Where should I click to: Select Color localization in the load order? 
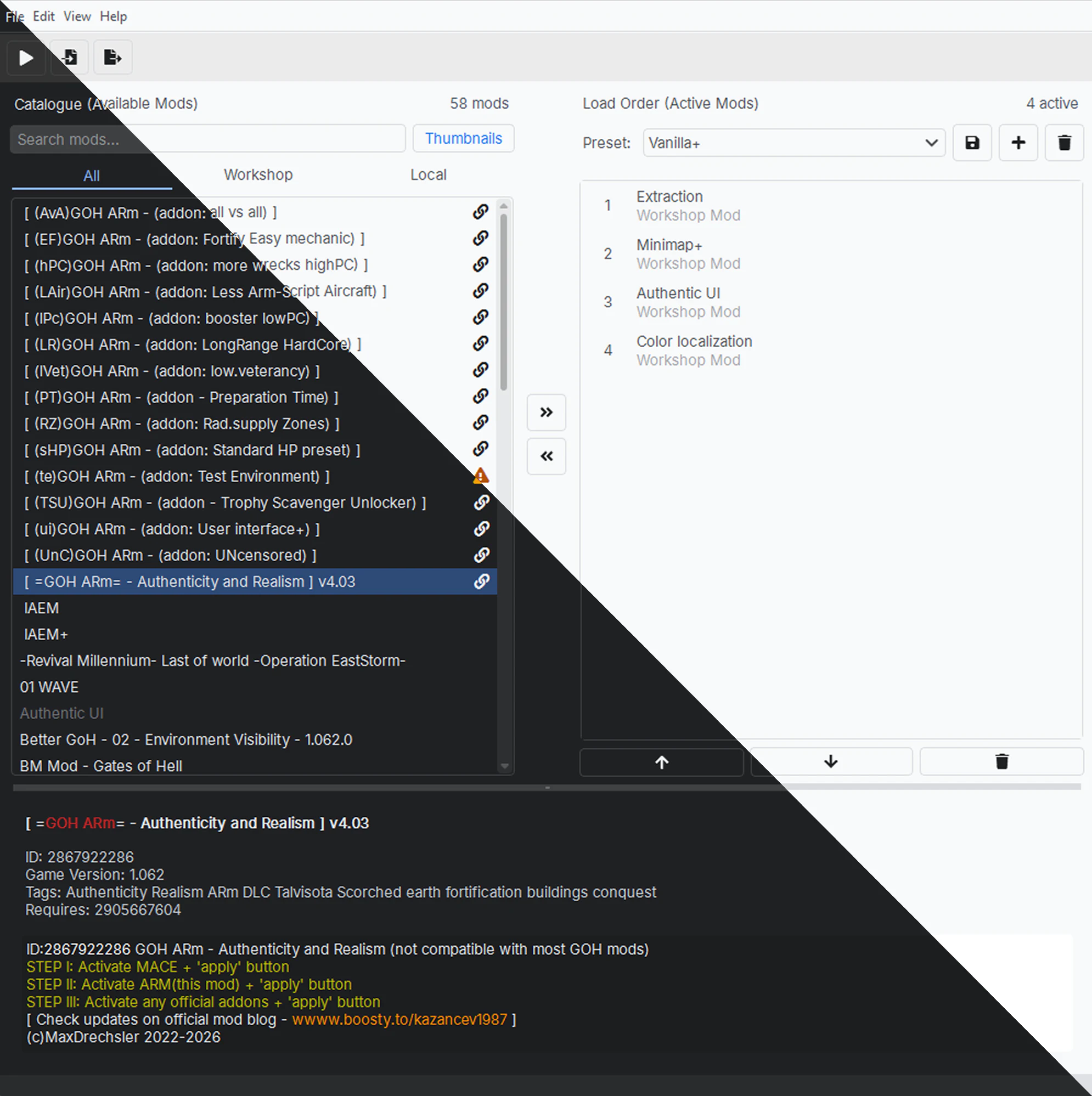(x=831, y=351)
